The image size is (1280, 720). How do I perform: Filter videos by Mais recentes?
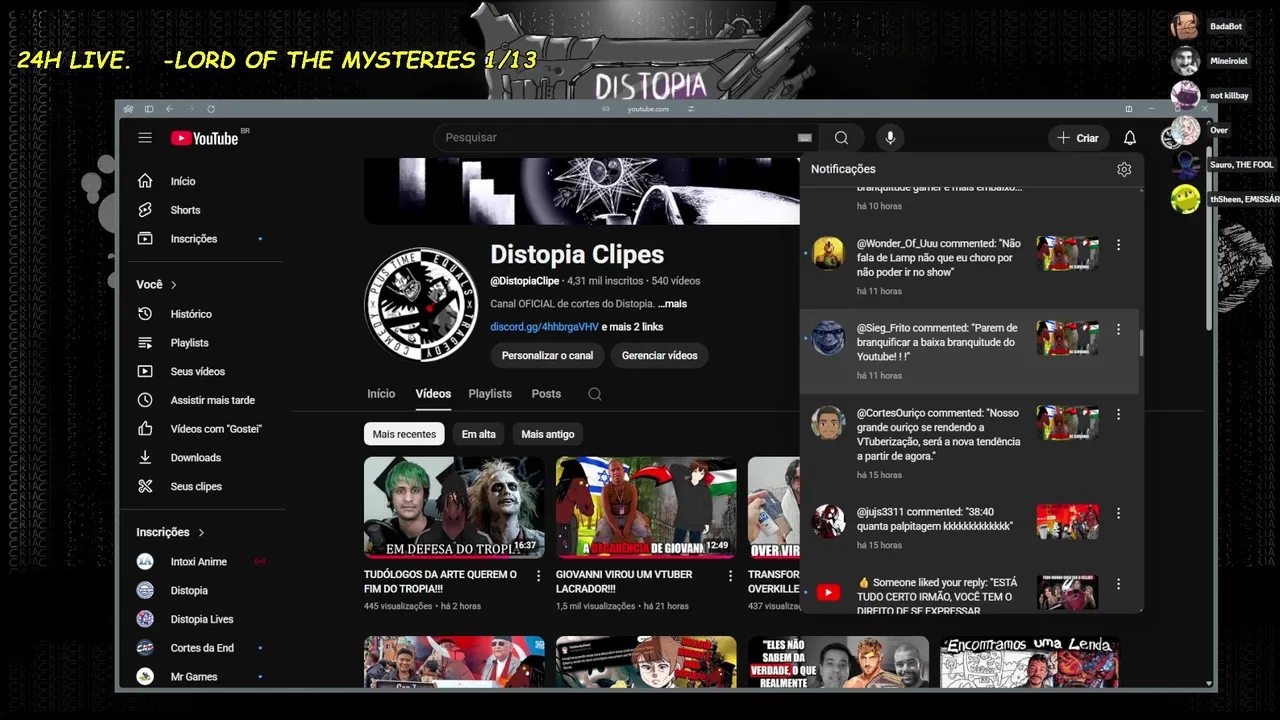404,434
